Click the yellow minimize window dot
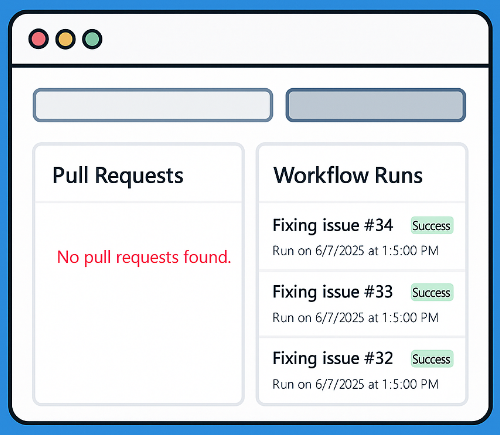This screenshot has height=435, width=500. pyautogui.click(x=65, y=39)
